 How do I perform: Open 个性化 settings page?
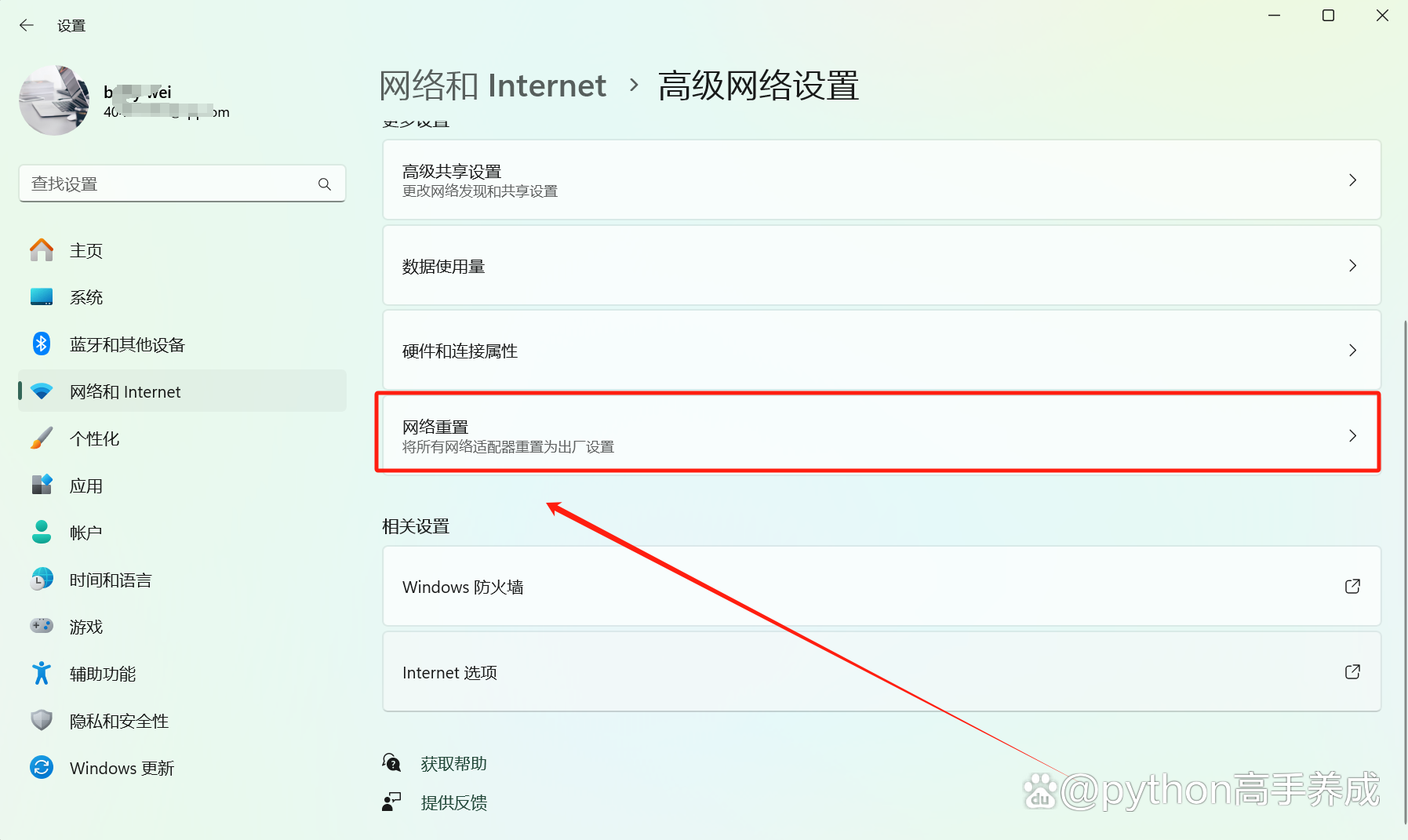pyautogui.click(x=182, y=438)
